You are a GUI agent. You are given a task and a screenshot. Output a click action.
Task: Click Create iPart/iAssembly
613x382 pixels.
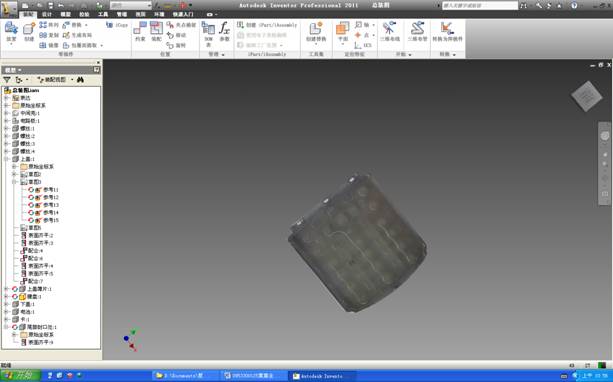point(267,25)
